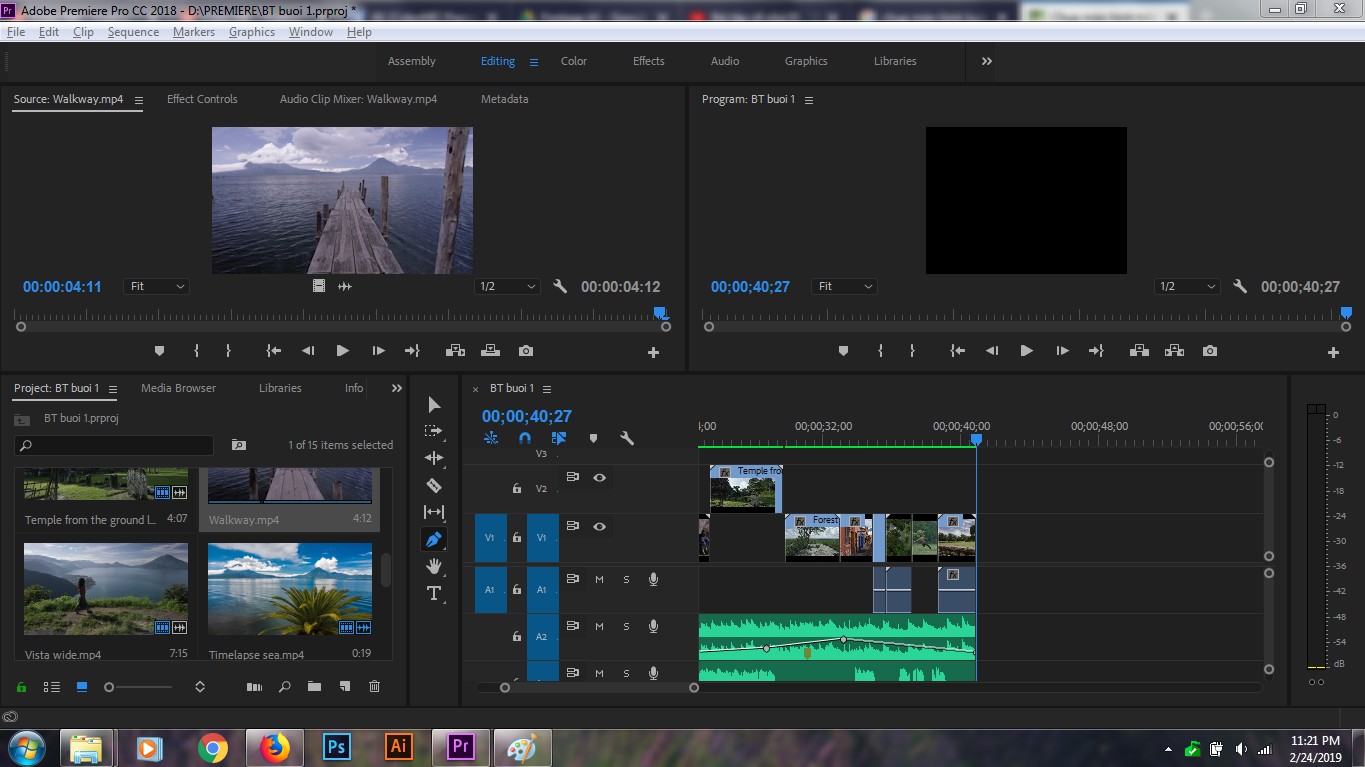Click the Project panel thumbnail zoom slider
The height and width of the screenshot is (767, 1365).
point(139,687)
